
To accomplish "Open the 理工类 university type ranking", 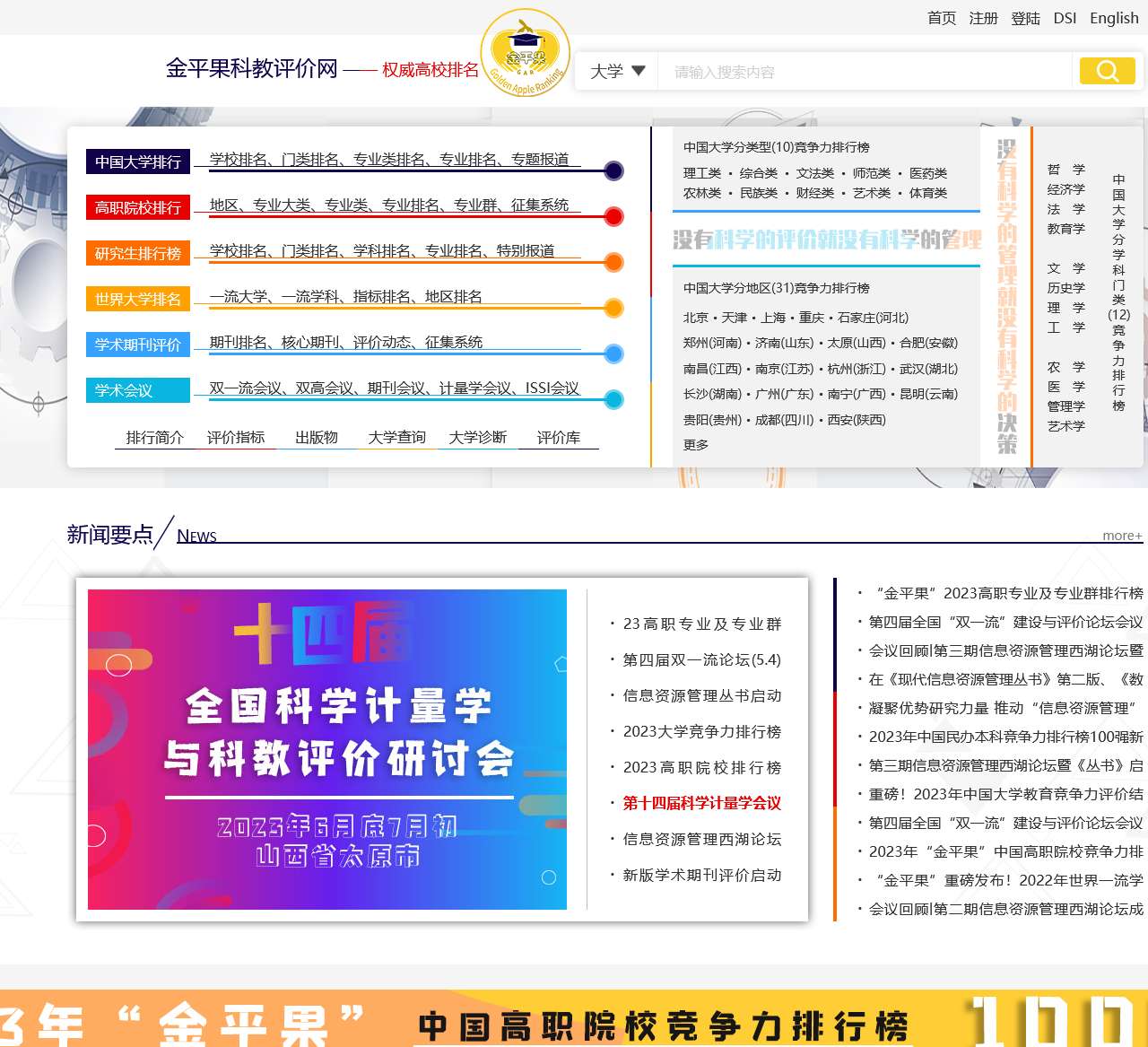I will click(x=702, y=173).
